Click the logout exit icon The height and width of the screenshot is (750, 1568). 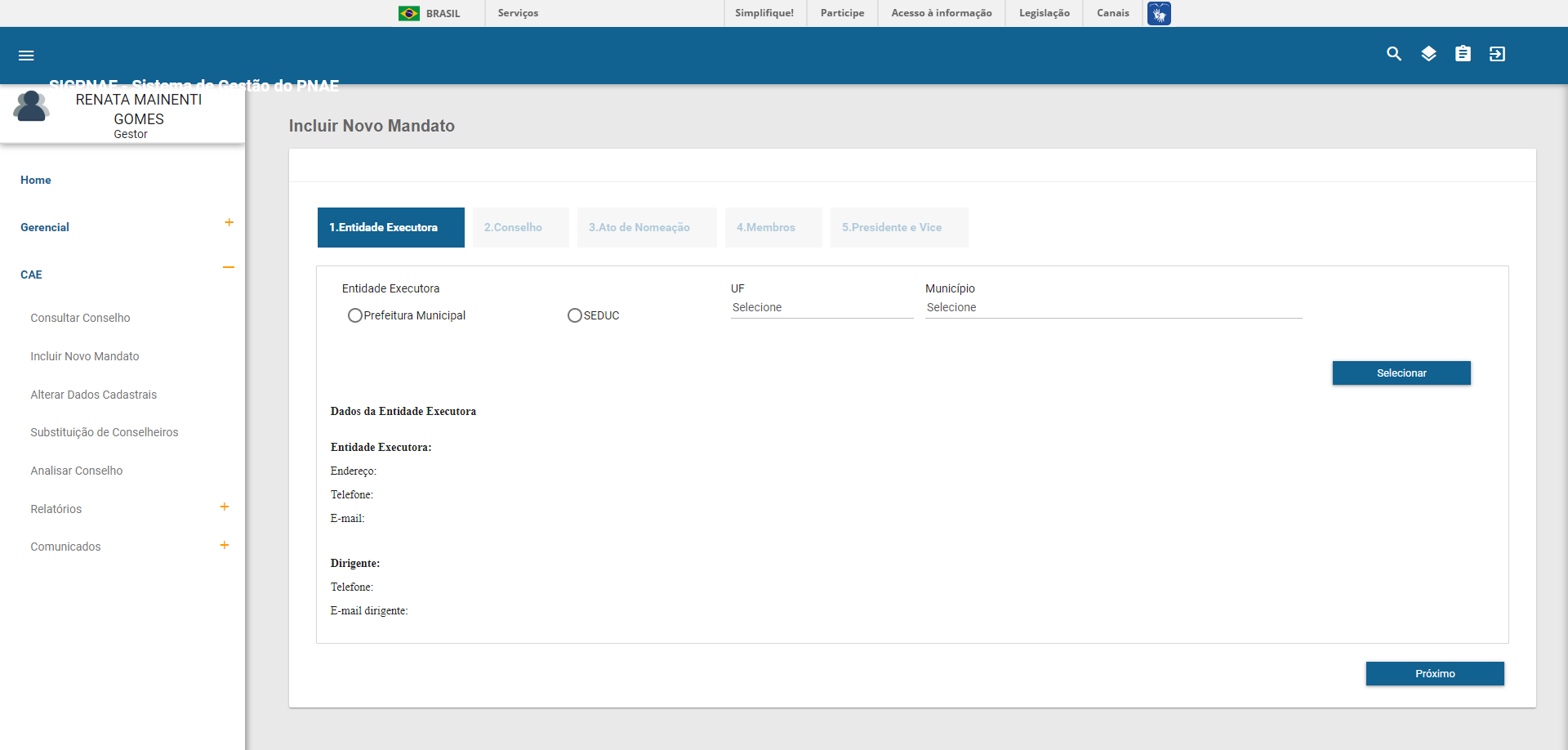click(x=1497, y=54)
